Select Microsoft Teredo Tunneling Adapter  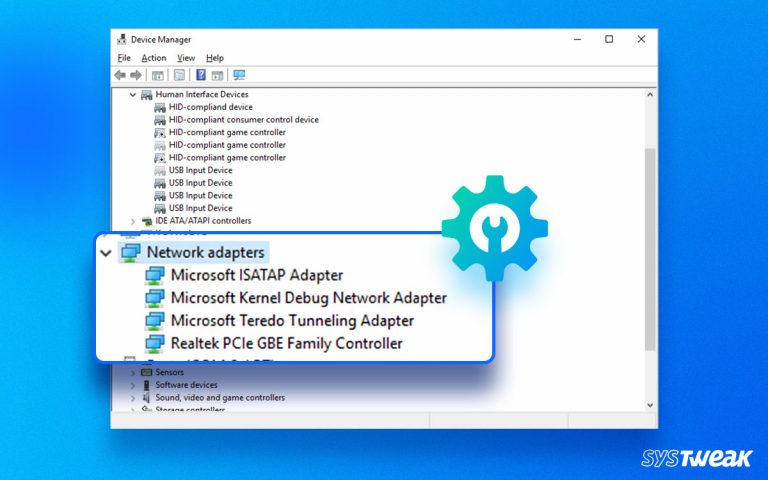point(292,321)
